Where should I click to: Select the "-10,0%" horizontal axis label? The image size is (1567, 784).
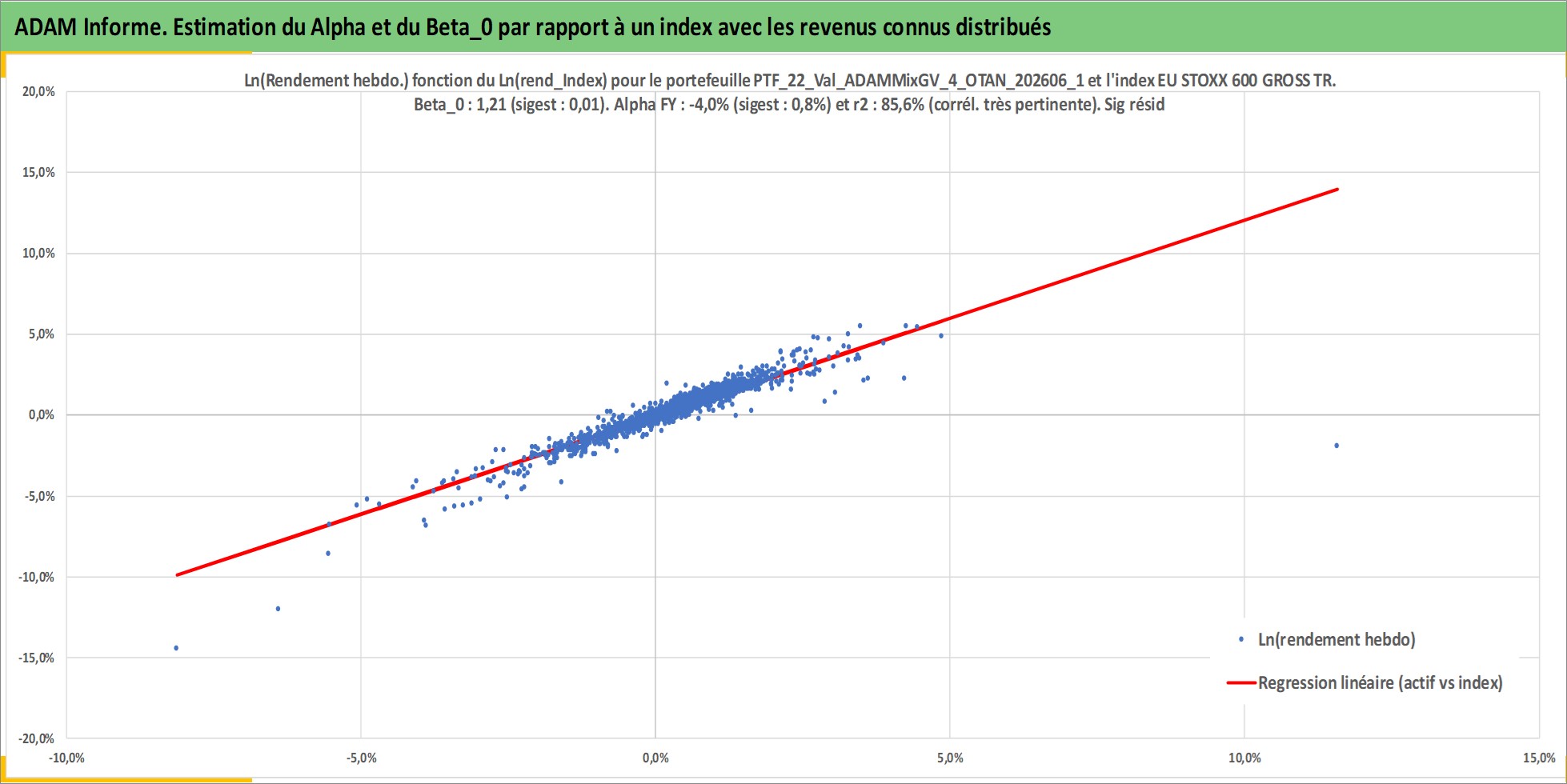coord(66,758)
